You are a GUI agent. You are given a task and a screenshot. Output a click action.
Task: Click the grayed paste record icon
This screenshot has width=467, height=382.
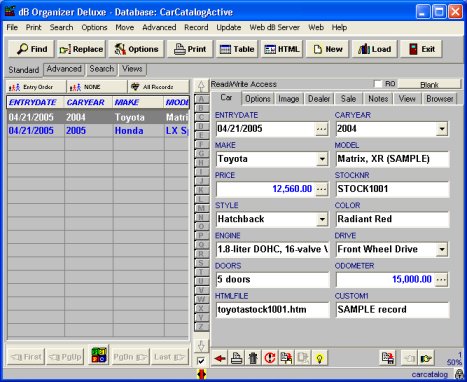click(x=303, y=359)
